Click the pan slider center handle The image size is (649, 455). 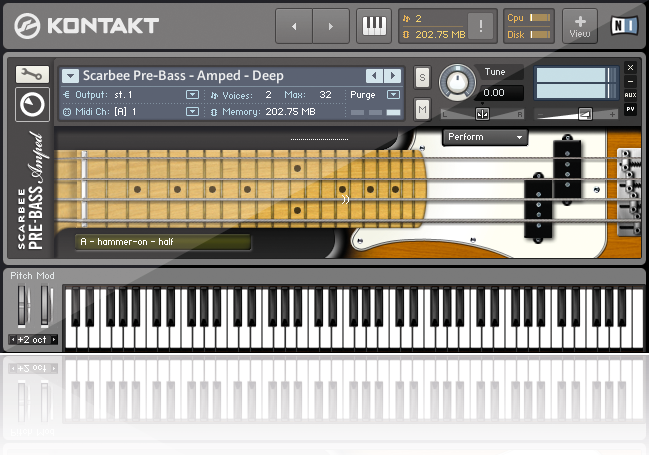(x=482, y=114)
